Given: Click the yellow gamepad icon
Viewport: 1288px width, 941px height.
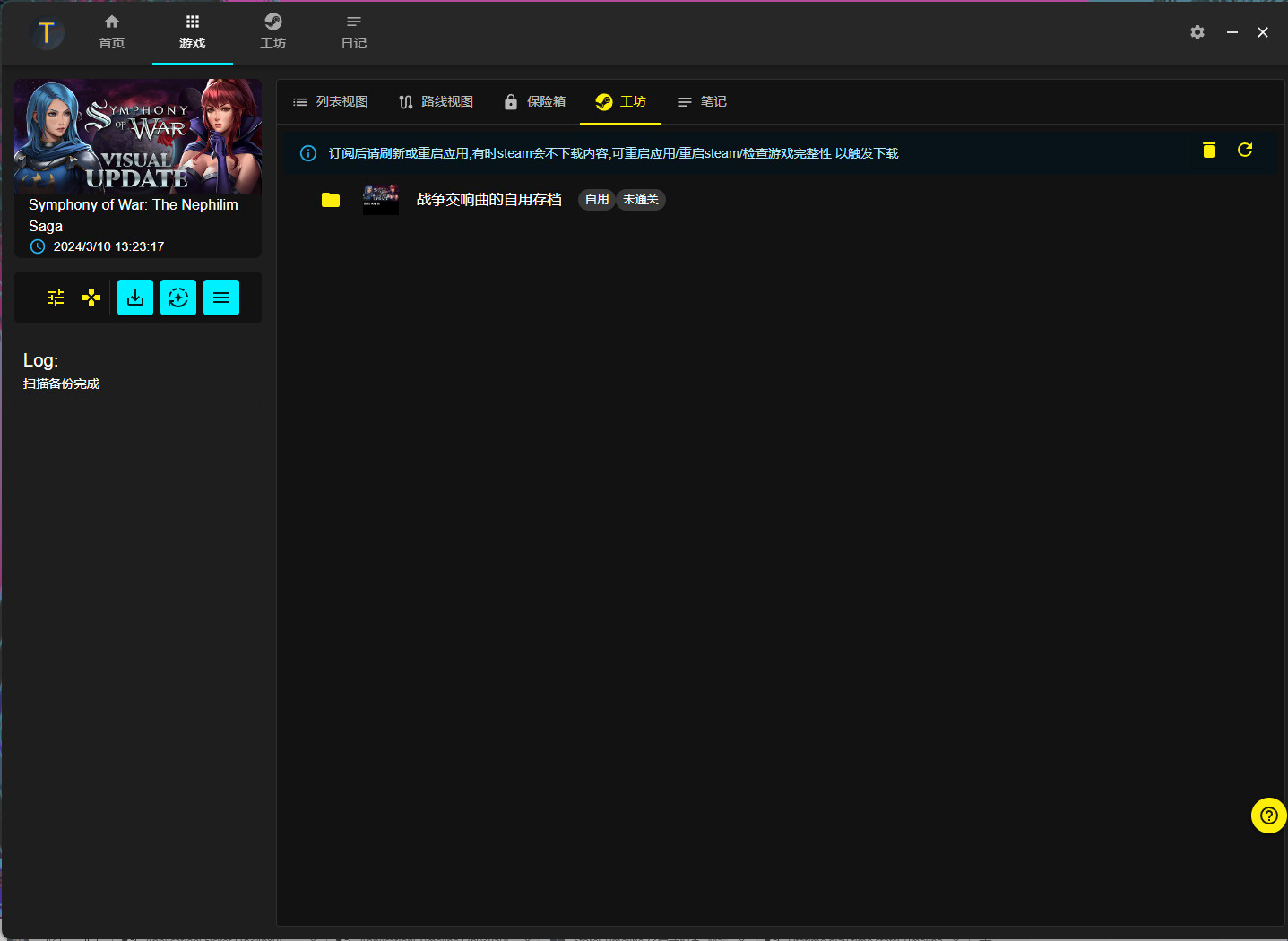Looking at the screenshot, I should 91,297.
